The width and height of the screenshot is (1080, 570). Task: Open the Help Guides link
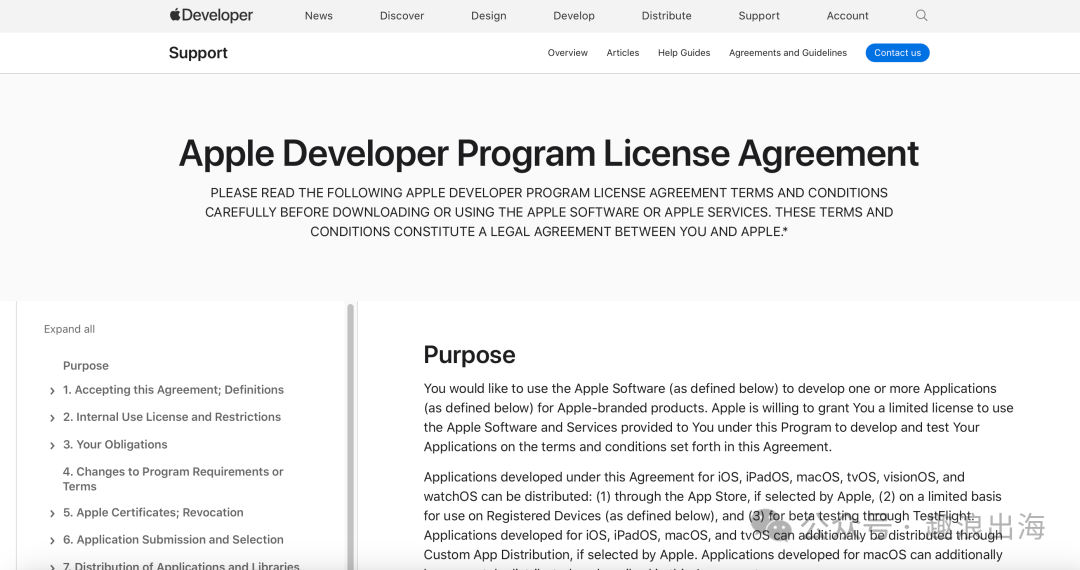[x=684, y=53]
